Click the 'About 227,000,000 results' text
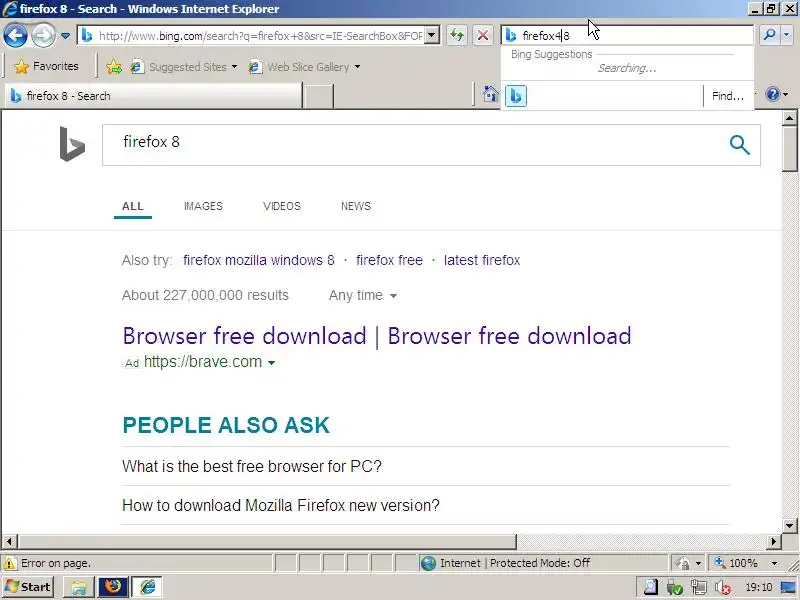800x600 pixels. [205, 295]
